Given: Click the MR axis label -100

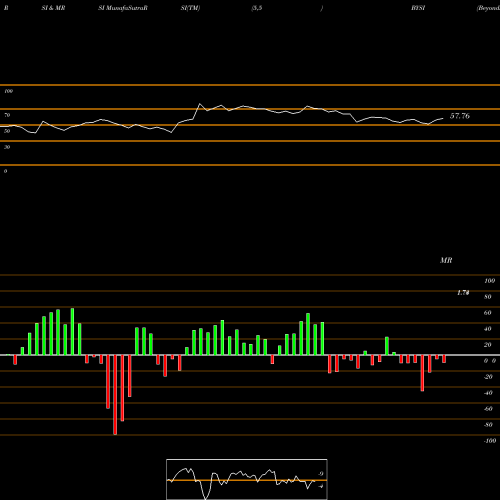Looking at the screenshot, I should [x=490, y=441].
